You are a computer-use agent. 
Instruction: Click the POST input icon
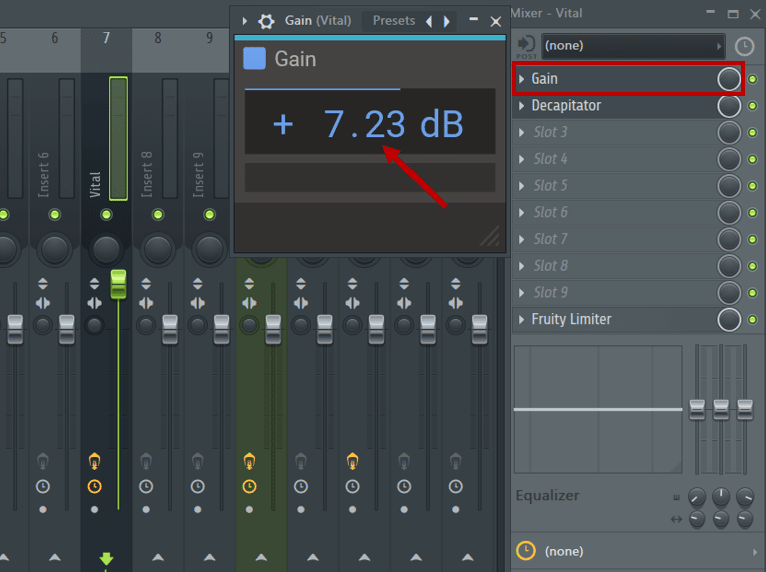[x=526, y=46]
